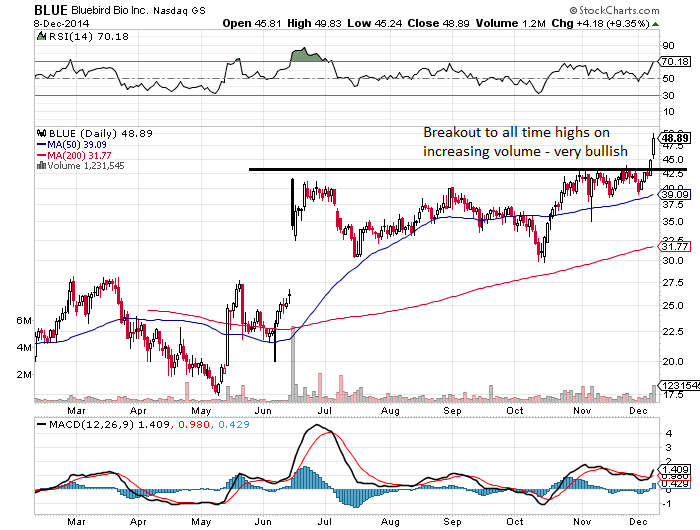Screen dimensions: 700x530
Task: Click the Sep label on MACD axis
Action: point(452,522)
